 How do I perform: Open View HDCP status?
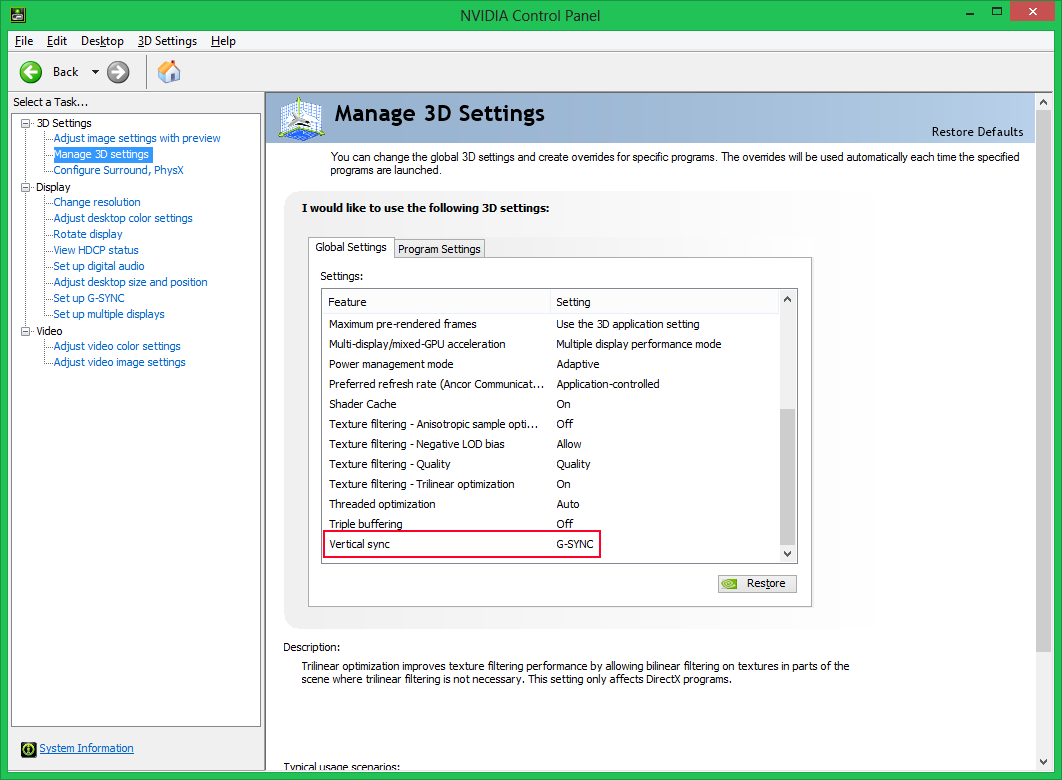click(x=96, y=250)
